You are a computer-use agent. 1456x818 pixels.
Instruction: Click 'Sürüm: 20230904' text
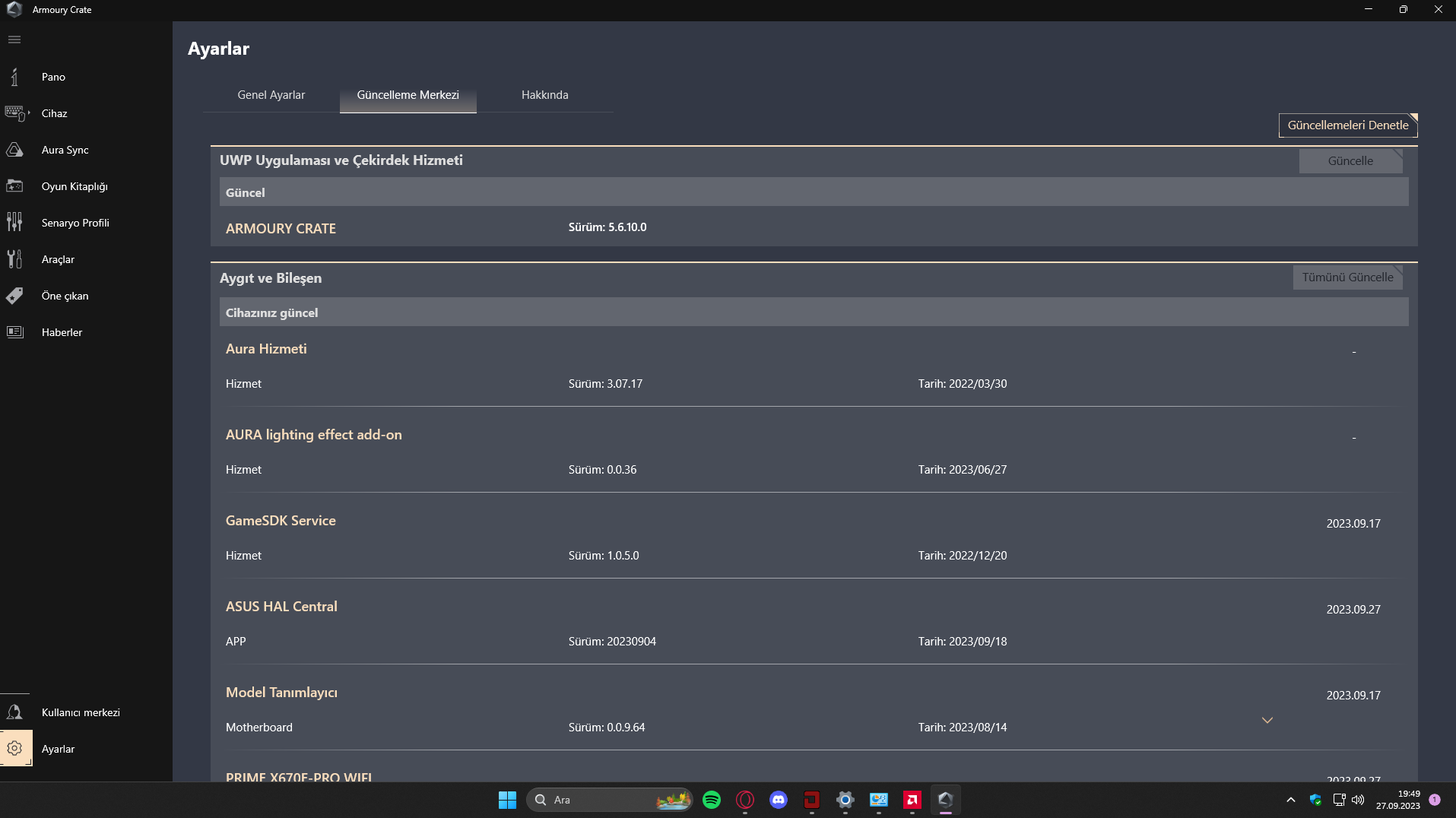[x=612, y=642]
